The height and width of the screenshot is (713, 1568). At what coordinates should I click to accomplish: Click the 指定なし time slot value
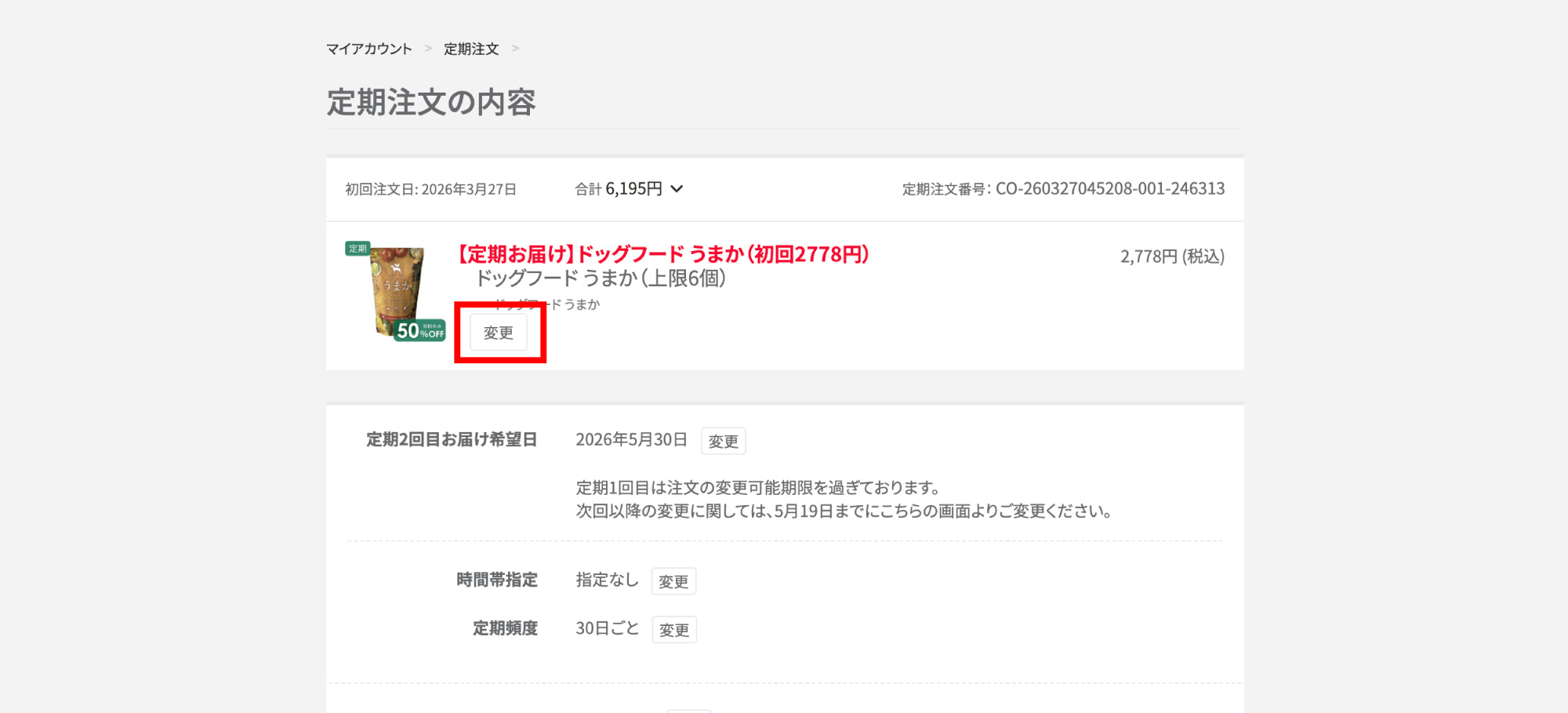607,580
